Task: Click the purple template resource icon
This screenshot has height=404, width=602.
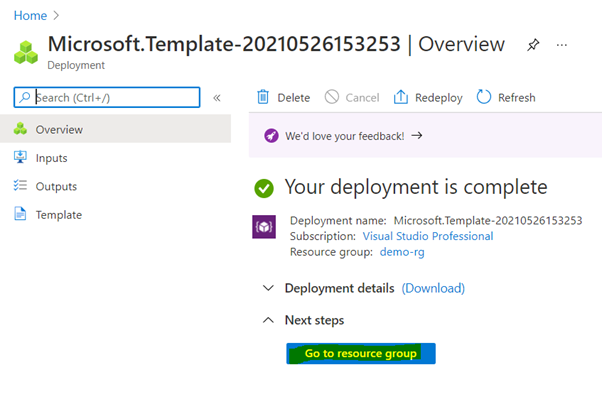Action: [x=264, y=227]
